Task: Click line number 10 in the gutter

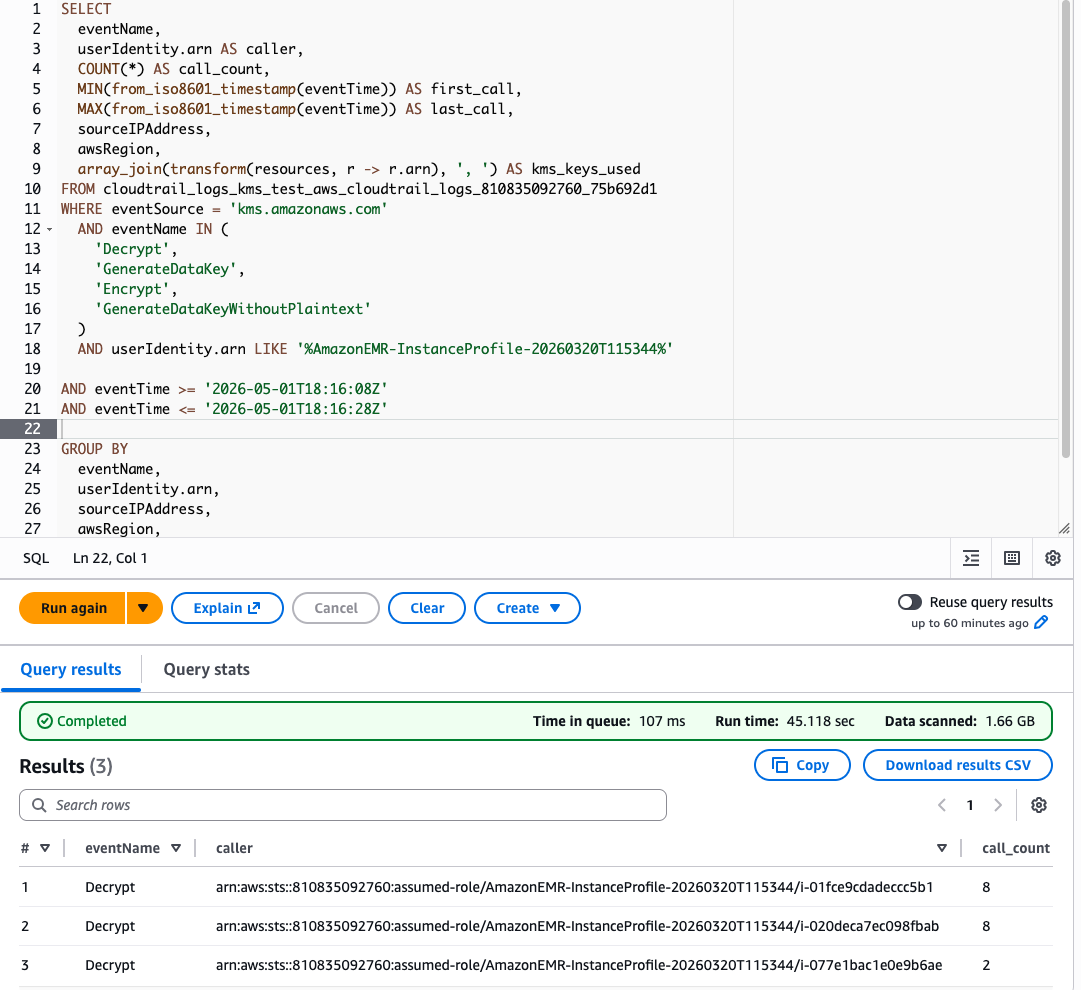Action: point(32,190)
